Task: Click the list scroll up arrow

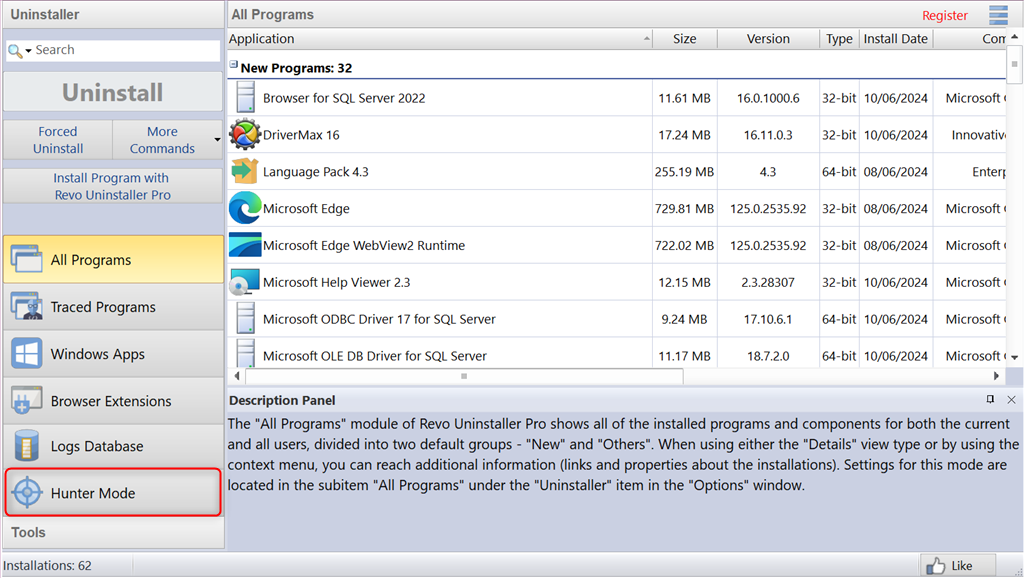Action: pyautogui.click(x=1014, y=37)
